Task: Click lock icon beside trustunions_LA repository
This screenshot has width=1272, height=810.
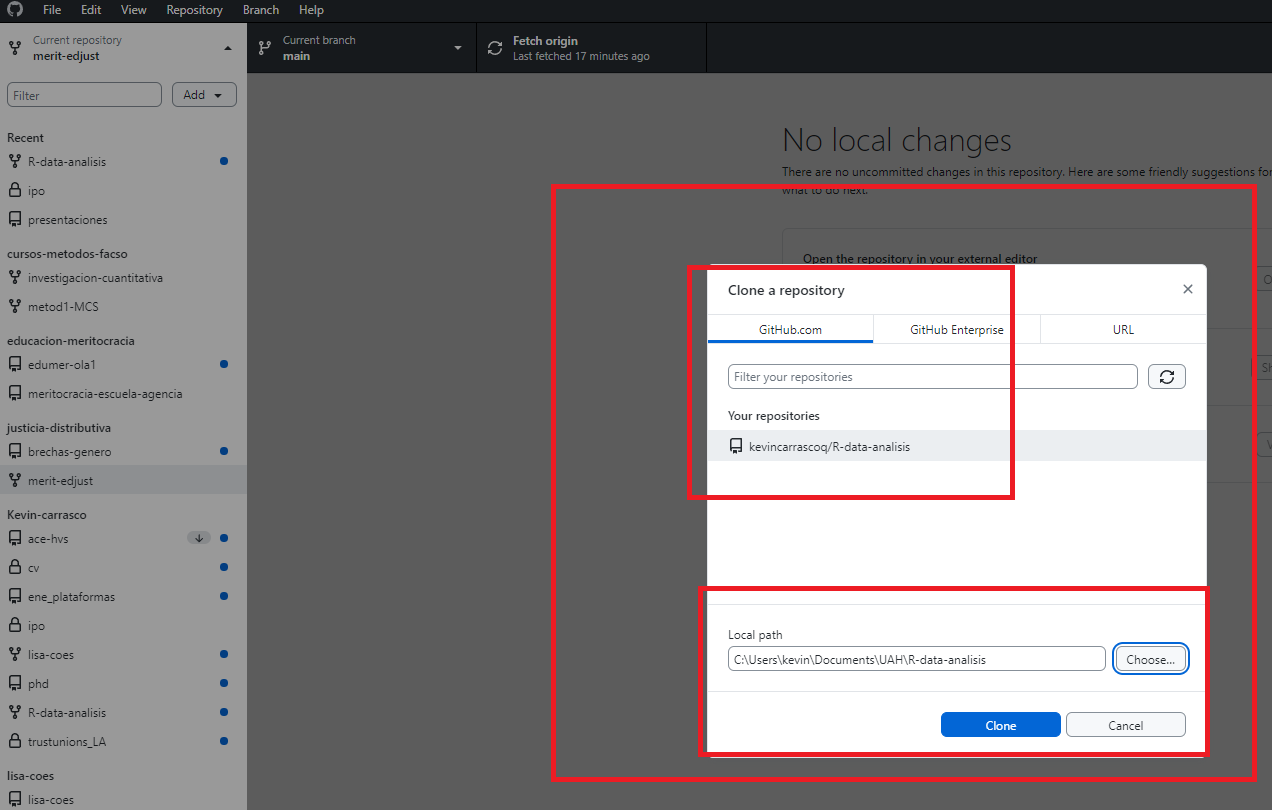Action: pyautogui.click(x=15, y=742)
